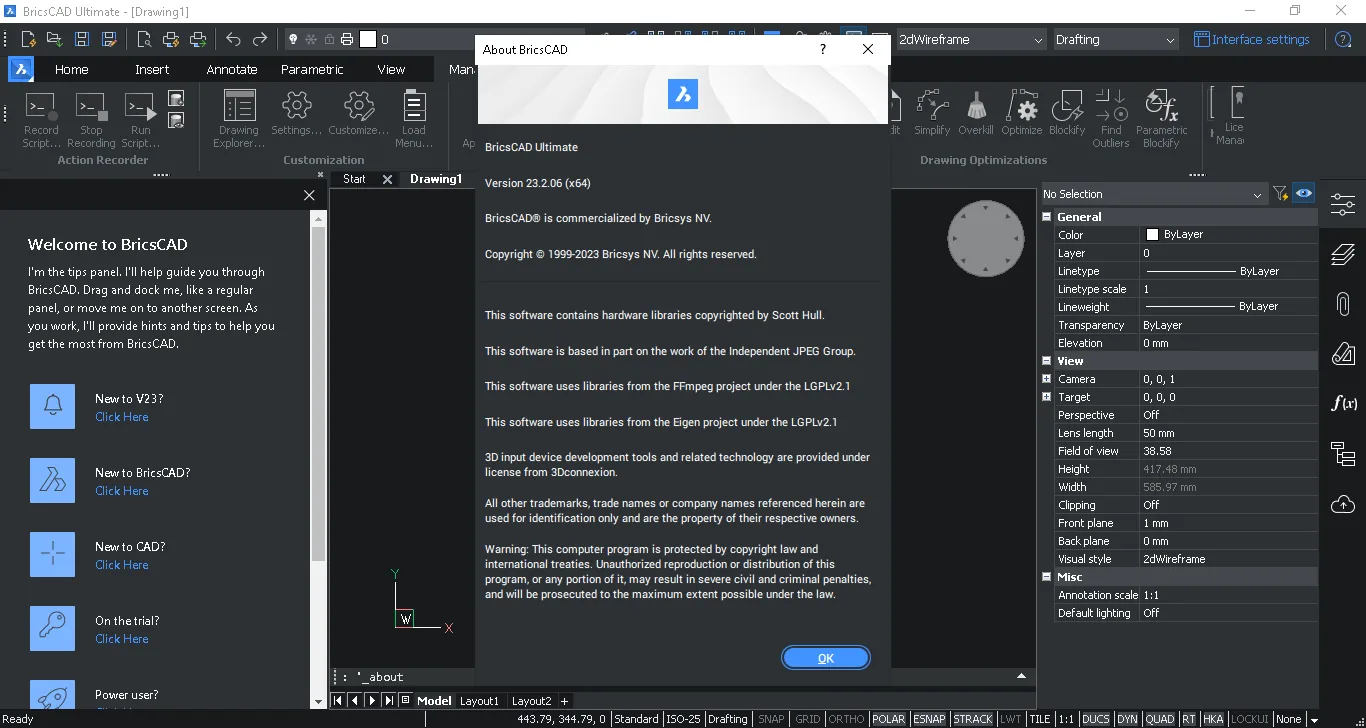Click the Open drawing folder icon
1366x728 pixels.
55,40
